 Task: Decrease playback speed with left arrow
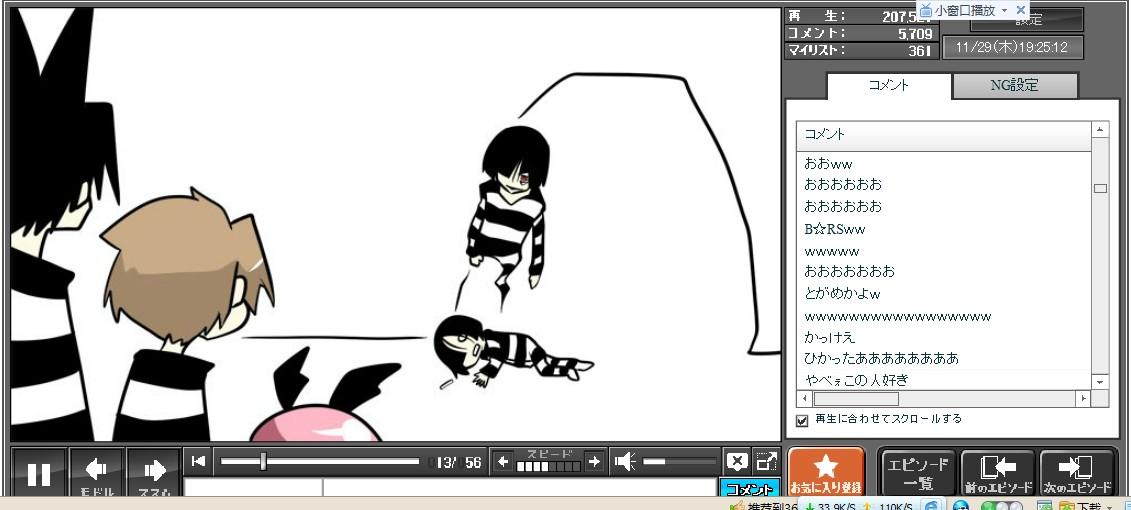(x=503, y=461)
